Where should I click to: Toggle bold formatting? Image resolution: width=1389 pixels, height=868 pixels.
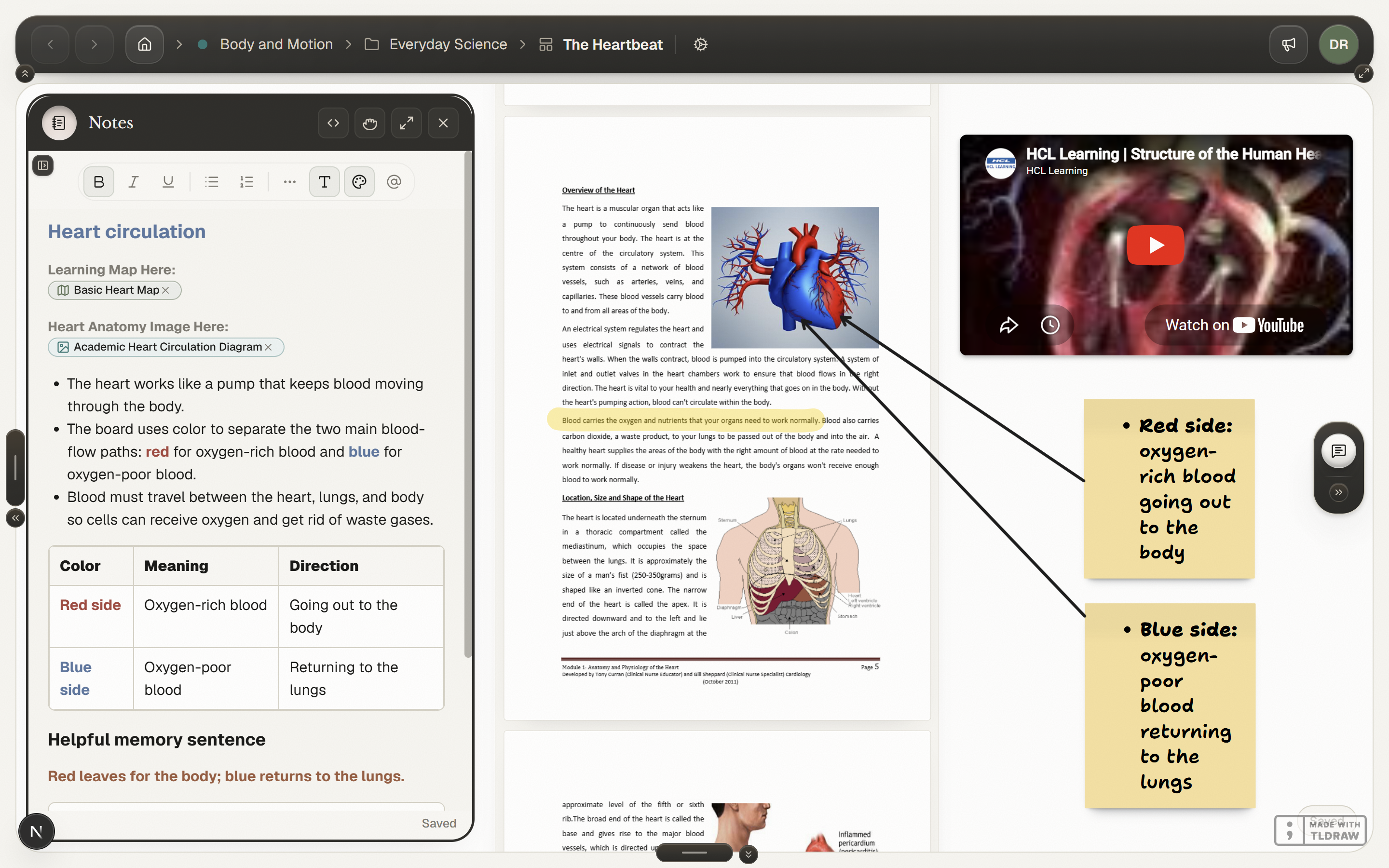(x=99, y=182)
